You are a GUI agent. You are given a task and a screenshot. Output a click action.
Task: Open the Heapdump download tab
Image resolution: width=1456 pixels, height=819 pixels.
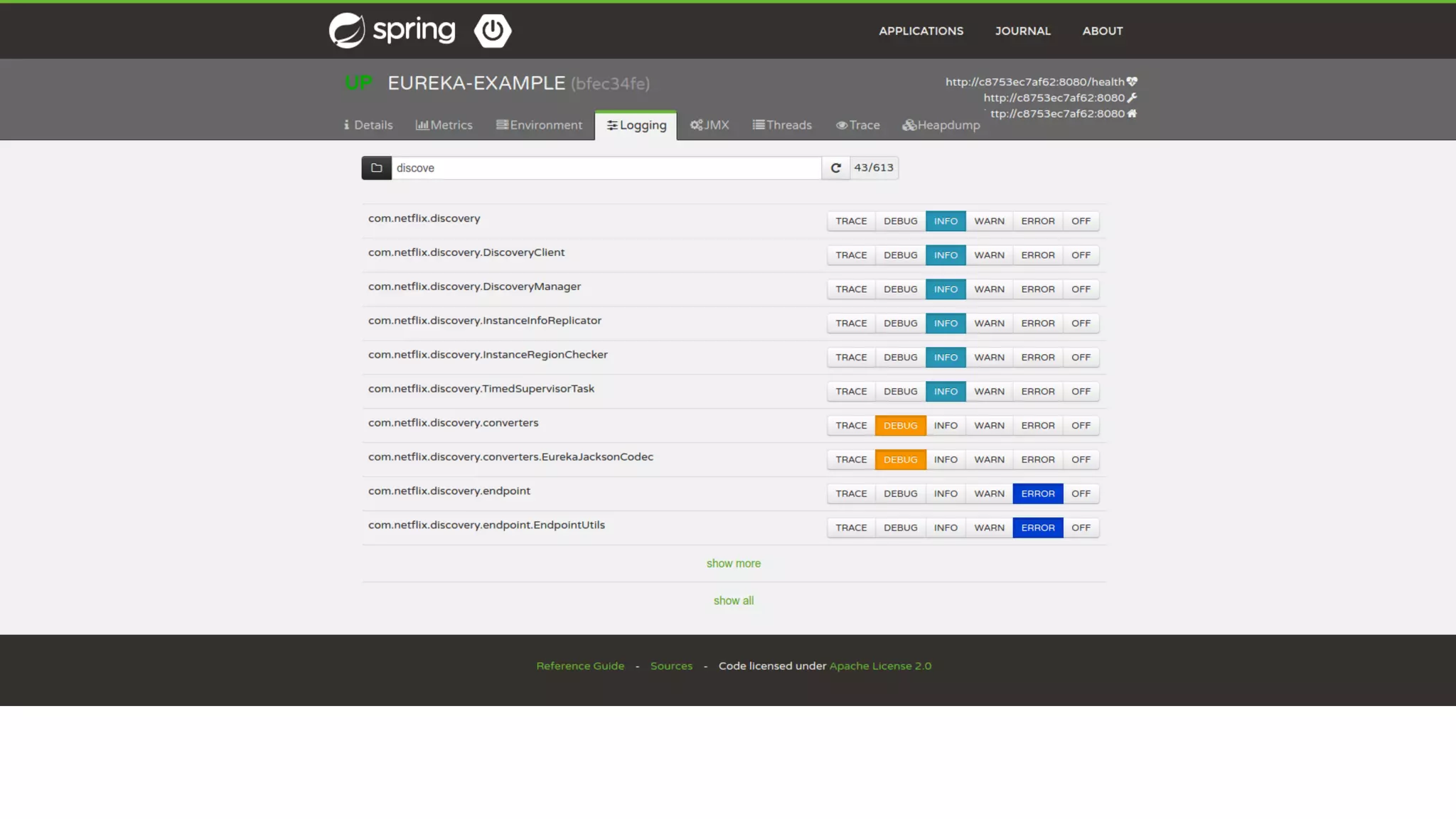(x=941, y=125)
